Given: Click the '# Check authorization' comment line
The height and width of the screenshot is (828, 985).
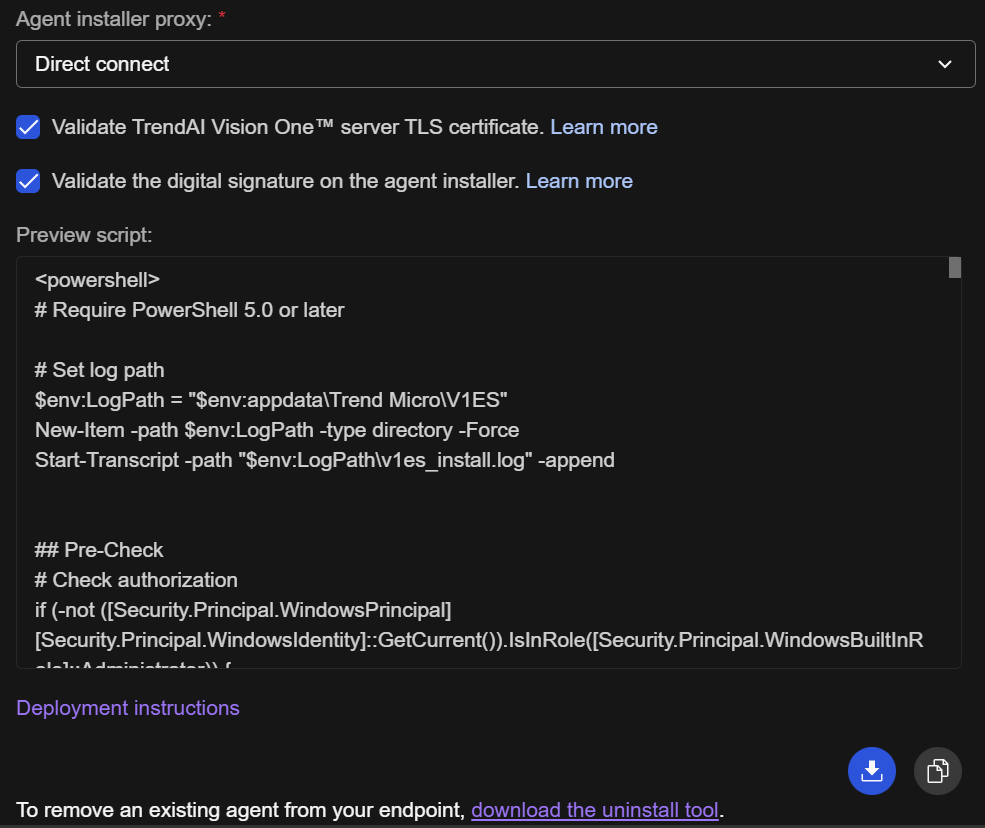Looking at the screenshot, I should (136, 580).
